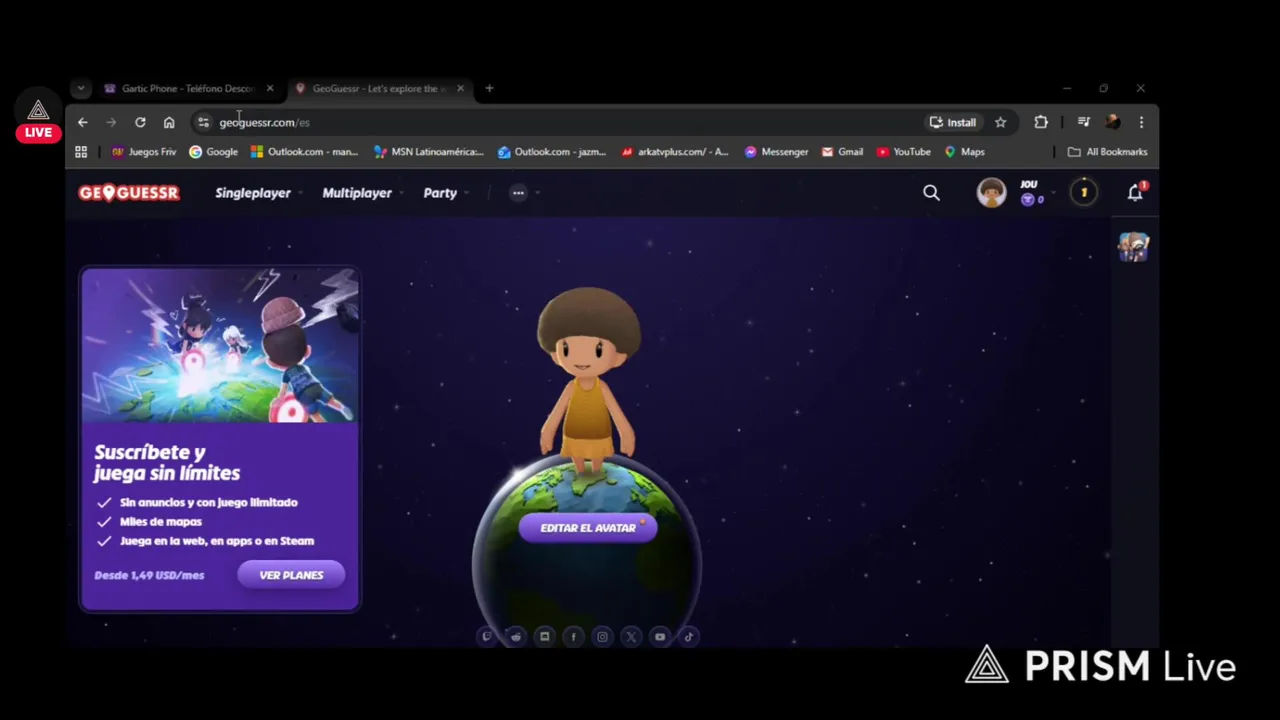This screenshot has height=720, width=1280.
Task: Click 'Sin anuncios y con juego ilimitado' text
Action: pyautogui.click(x=208, y=502)
